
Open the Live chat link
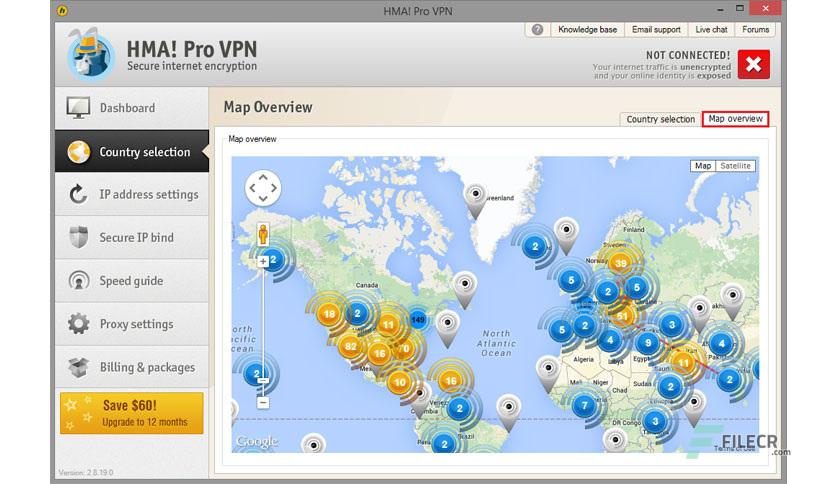point(711,30)
